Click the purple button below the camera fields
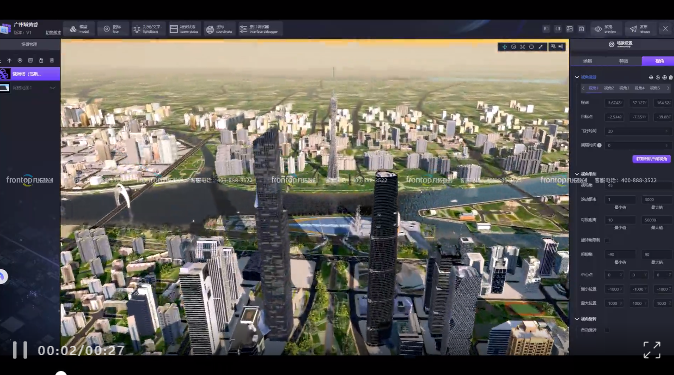Screen dimensions: 674x375 coord(651,159)
